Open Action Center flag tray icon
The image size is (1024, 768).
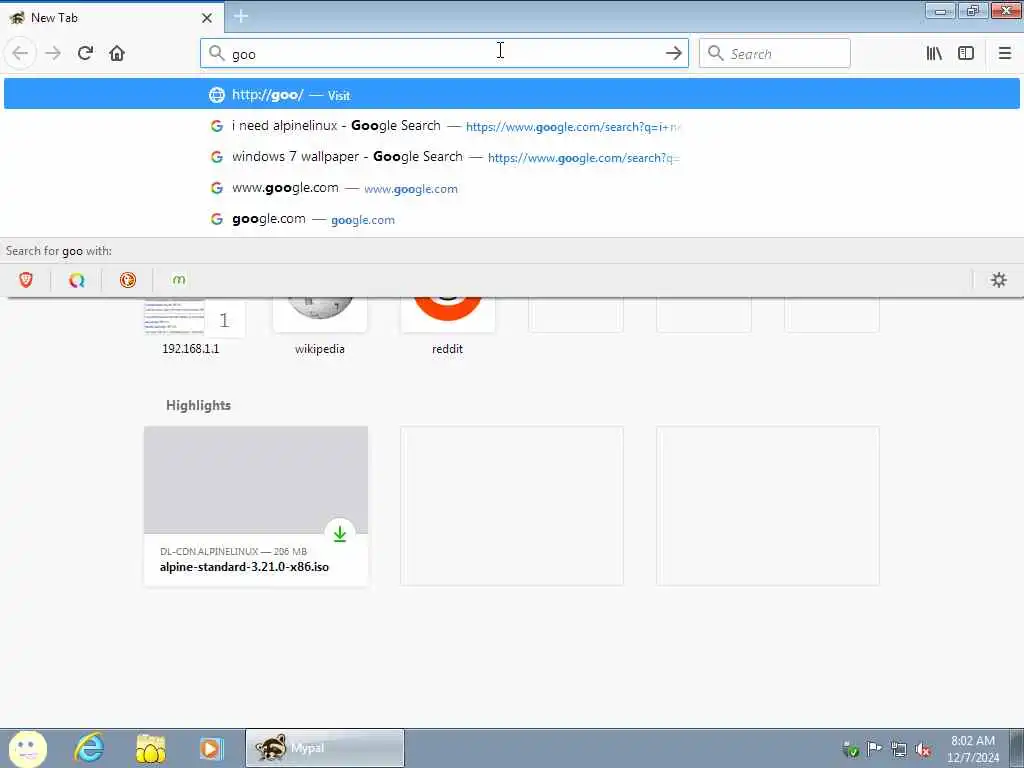tap(874, 748)
